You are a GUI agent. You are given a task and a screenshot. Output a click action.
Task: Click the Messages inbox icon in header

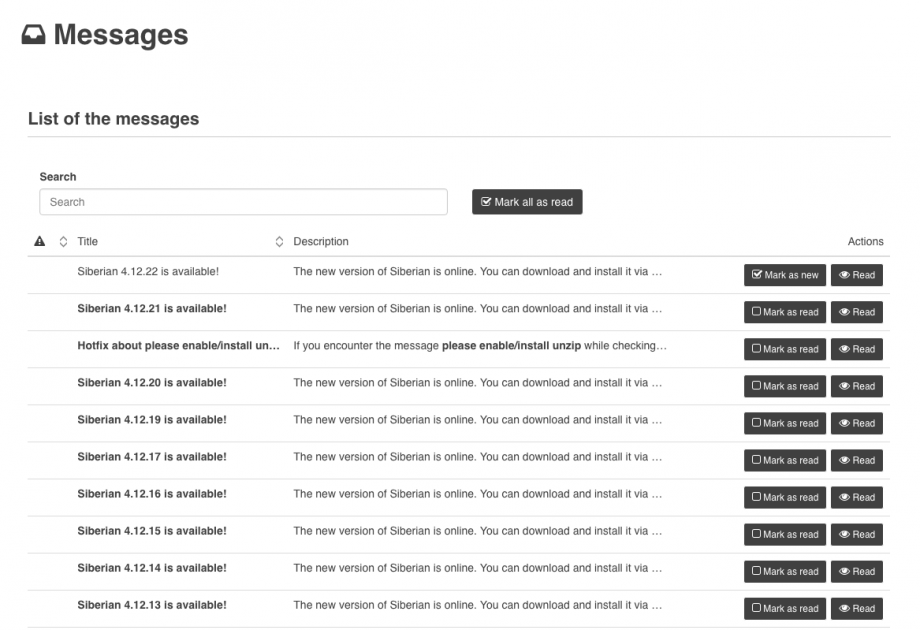33,35
